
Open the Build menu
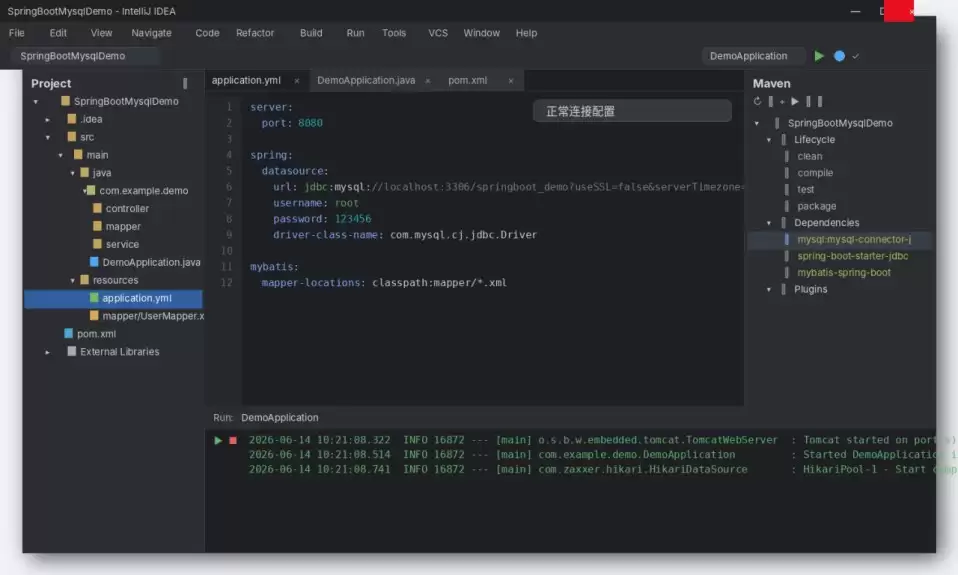[x=311, y=33]
